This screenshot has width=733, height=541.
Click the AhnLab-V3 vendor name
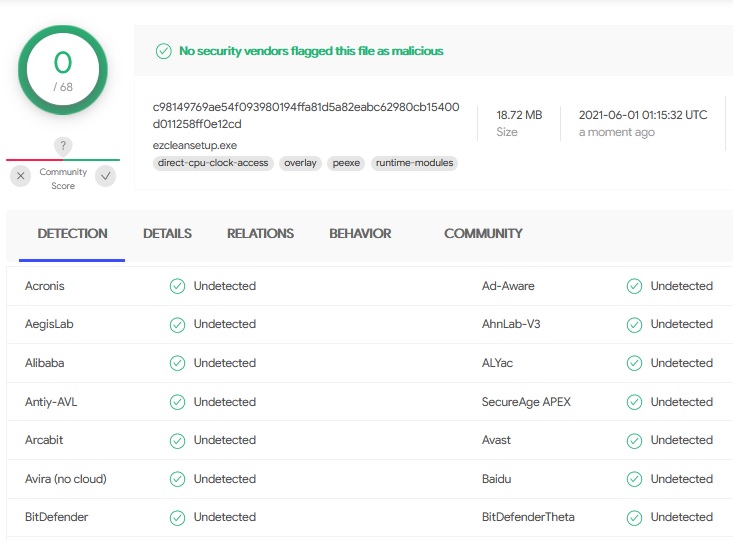(511, 324)
